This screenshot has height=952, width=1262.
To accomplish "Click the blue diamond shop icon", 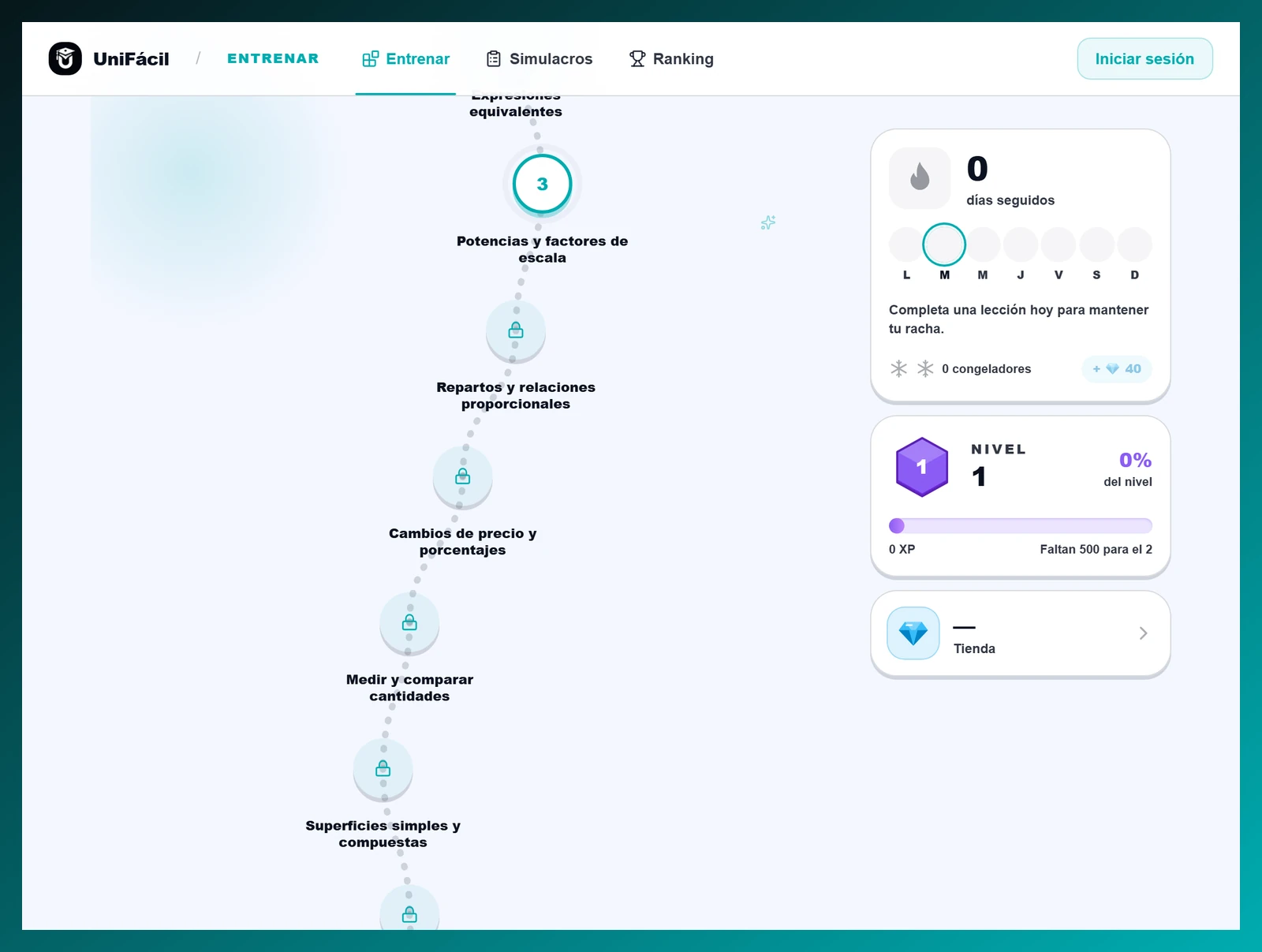I will 913,633.
